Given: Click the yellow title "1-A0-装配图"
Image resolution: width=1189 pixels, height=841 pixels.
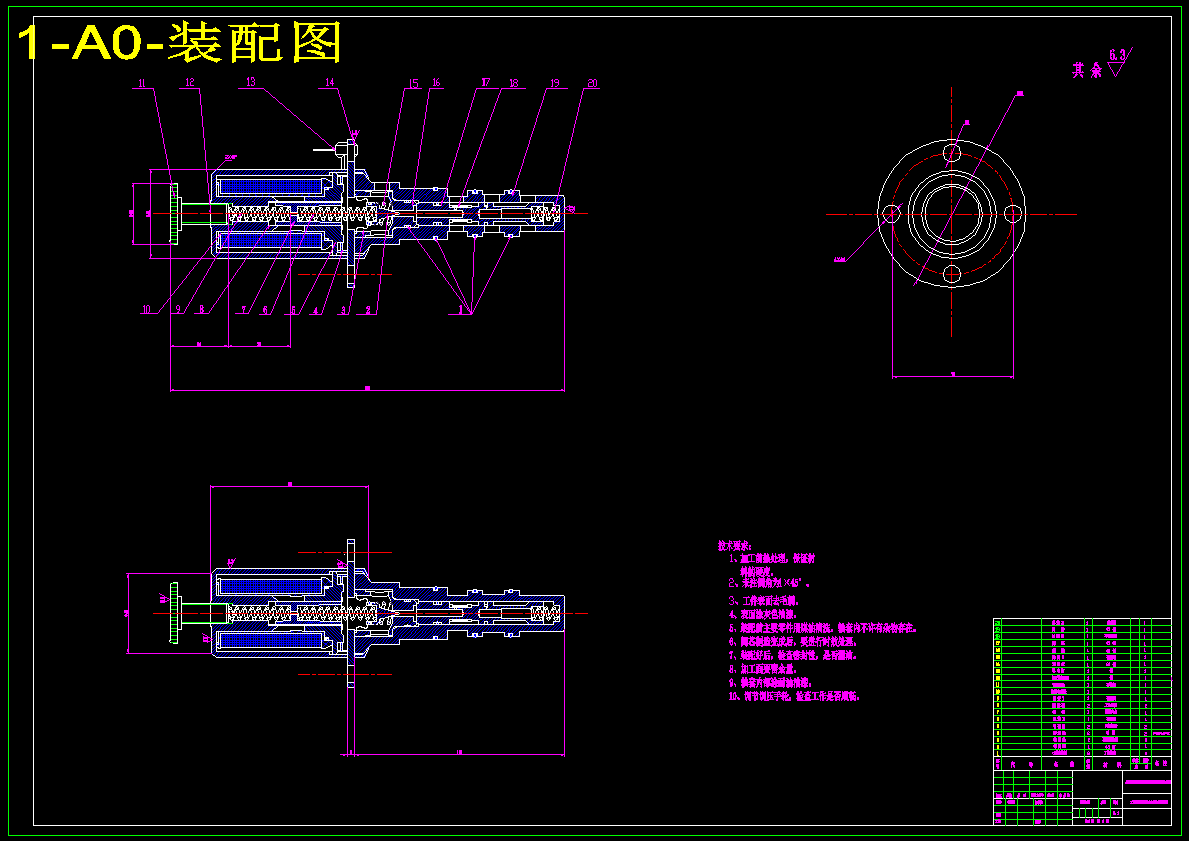Looking at the screenshot, I should pyautogui.click(x=179, y=44).
